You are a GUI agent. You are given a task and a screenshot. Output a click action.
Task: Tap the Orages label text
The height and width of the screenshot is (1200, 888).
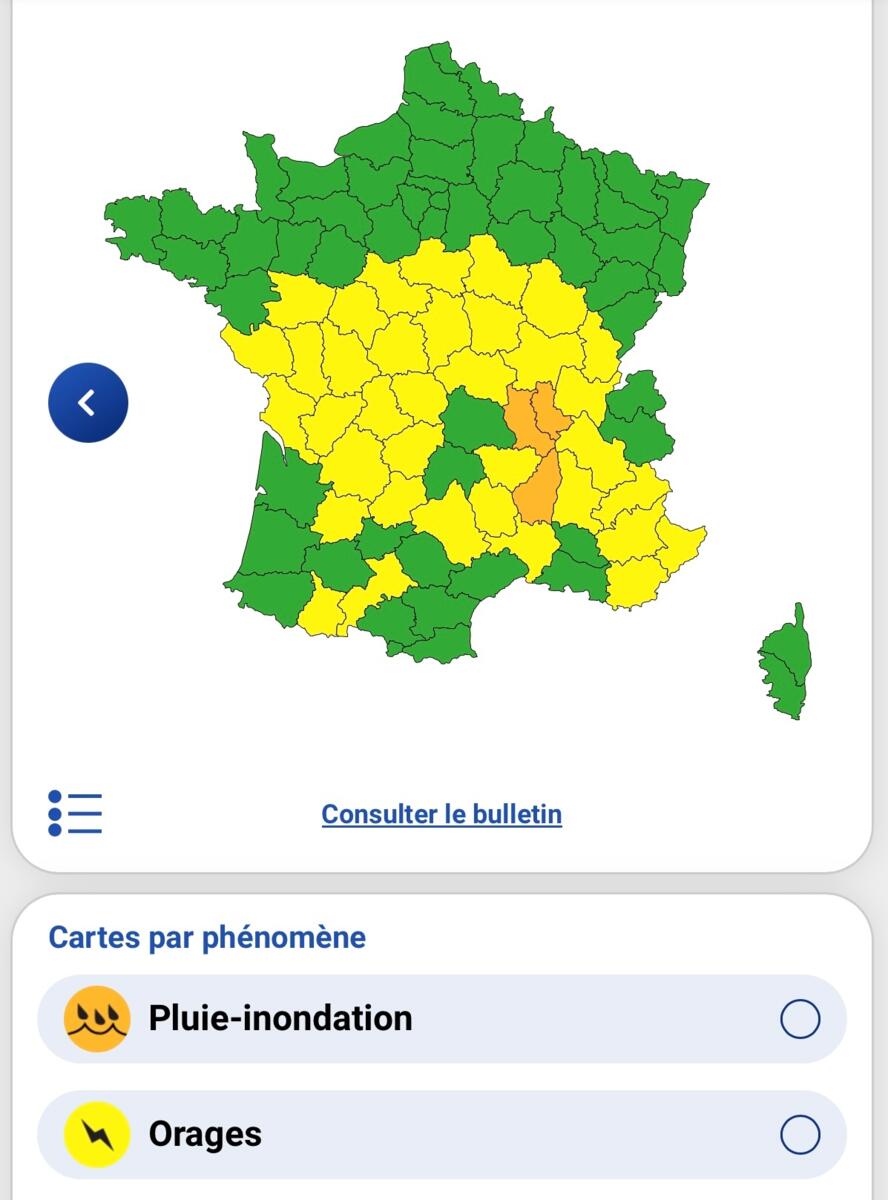[205, 1134]
